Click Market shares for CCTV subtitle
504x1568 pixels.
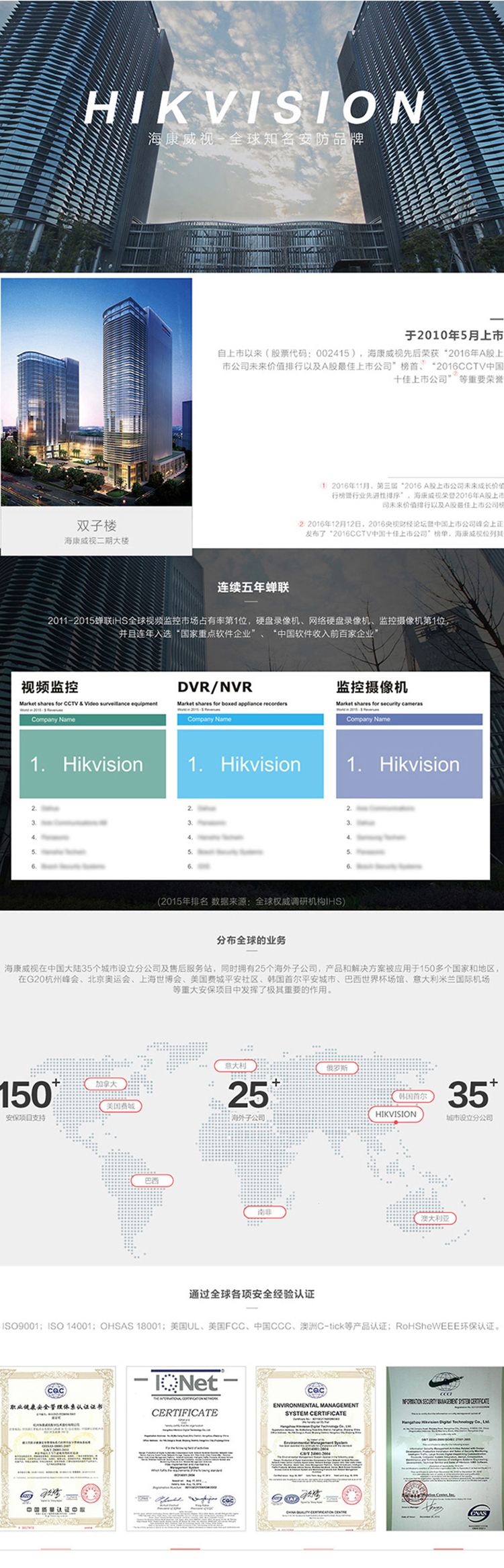tap(89, 703)
